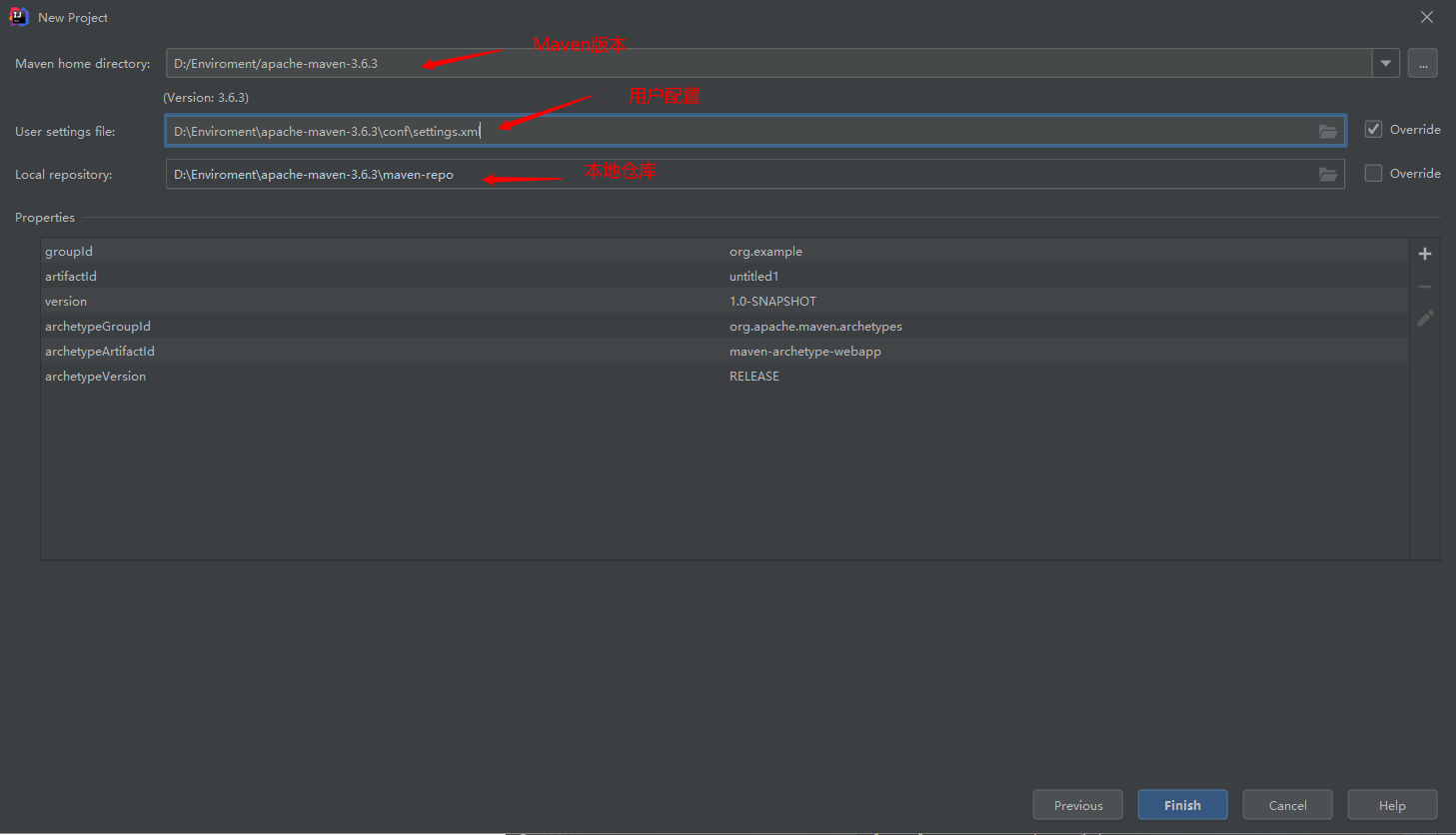This screenshot has width=1456, height=835.
Task: Select the archetypeVersion property row
Action: tap(725, 376)
